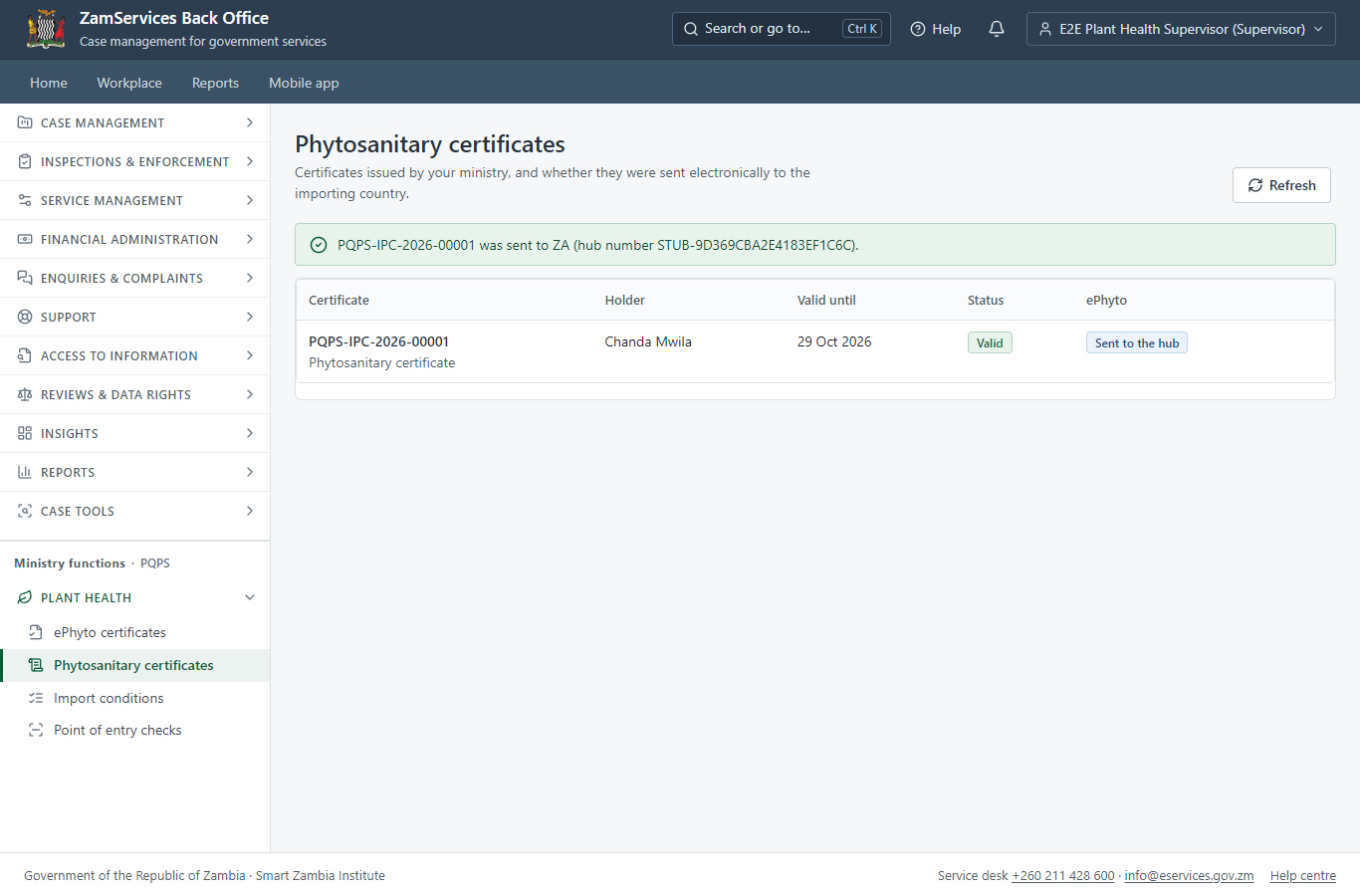Click the Zambia coat of arms logo
The width and height of the screenshot is (1360, 896).
(46, 29)
